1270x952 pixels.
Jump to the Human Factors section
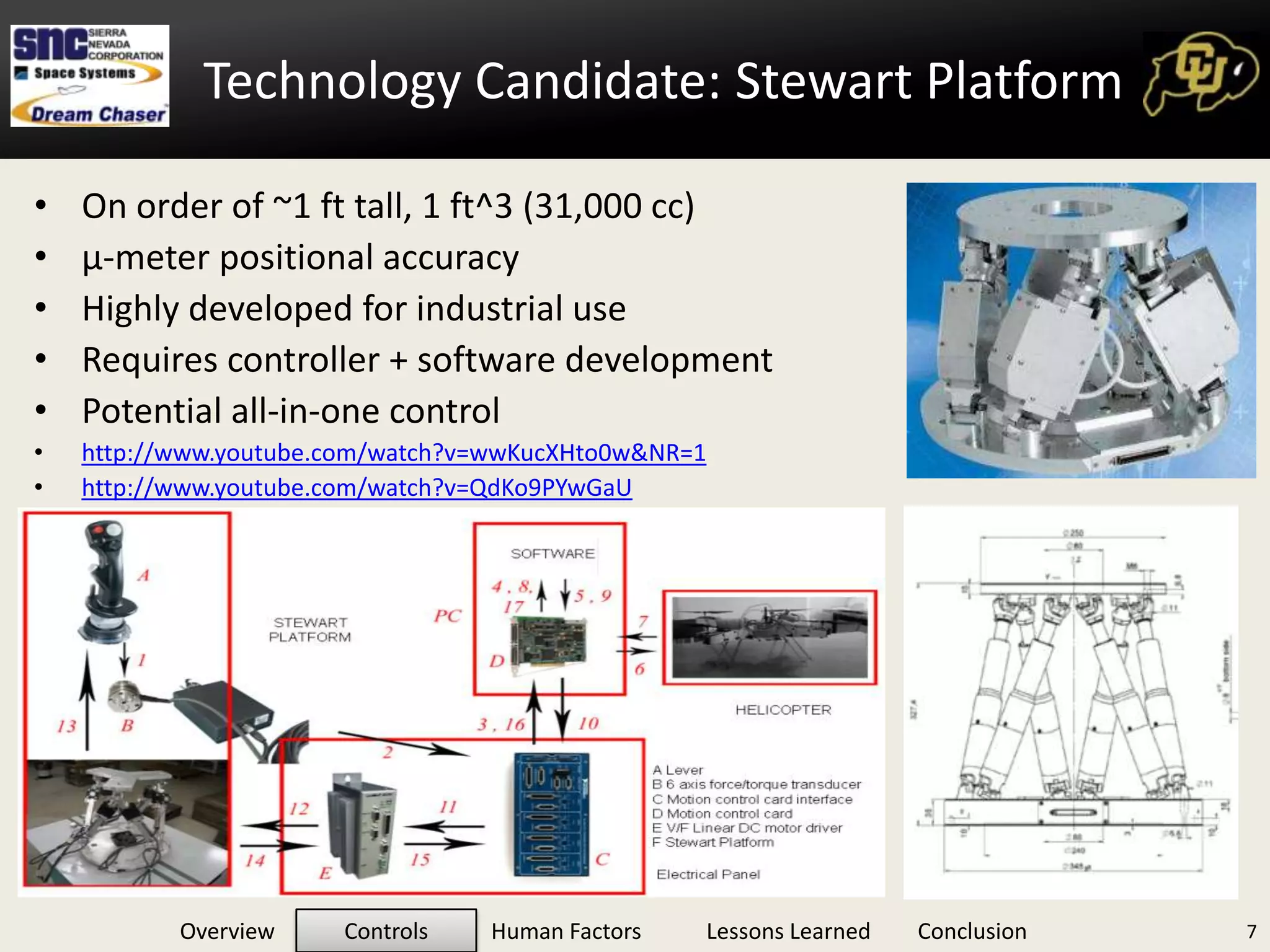coord(566,931)
